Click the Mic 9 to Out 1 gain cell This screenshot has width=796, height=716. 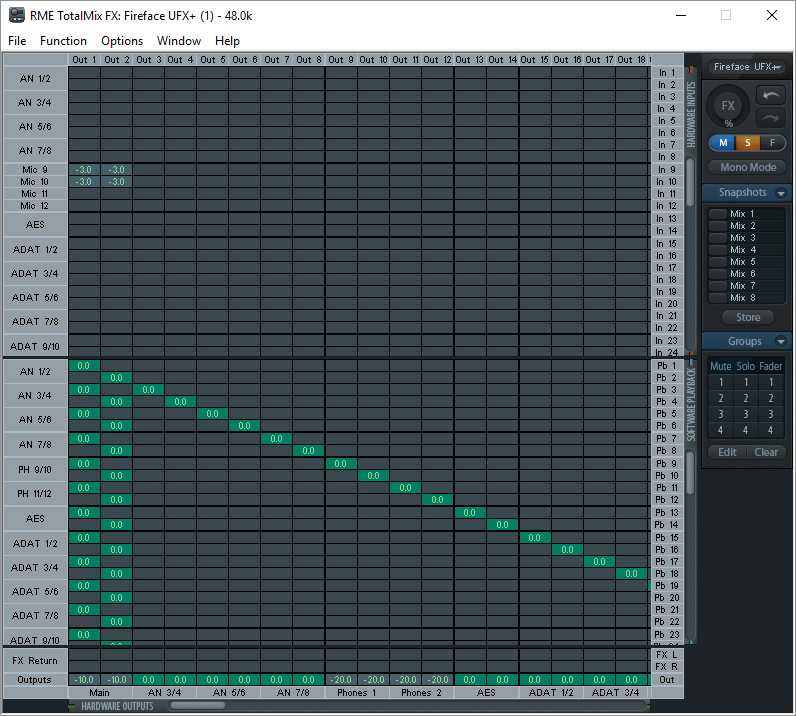click(84, 170)
